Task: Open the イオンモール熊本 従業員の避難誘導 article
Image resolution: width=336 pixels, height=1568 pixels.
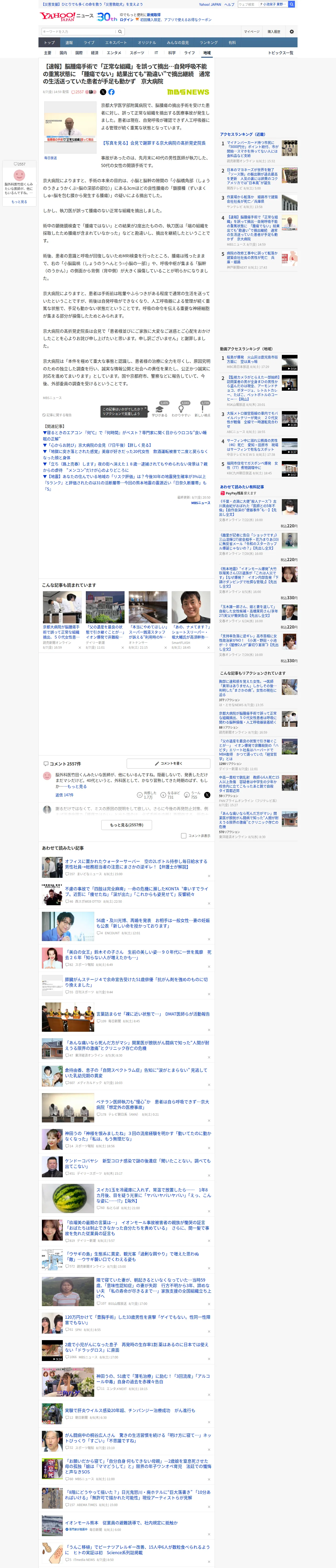Action: point(121,1523)
